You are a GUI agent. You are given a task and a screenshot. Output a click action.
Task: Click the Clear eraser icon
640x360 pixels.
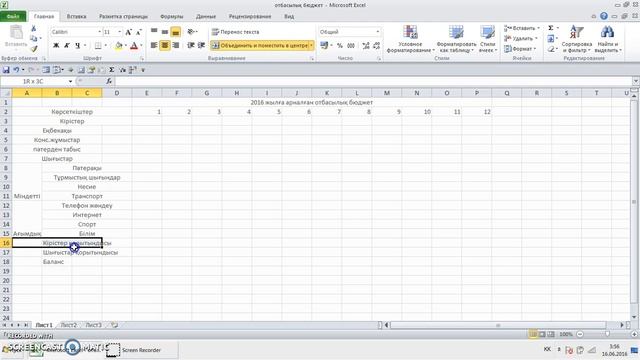tap(551, 49)
